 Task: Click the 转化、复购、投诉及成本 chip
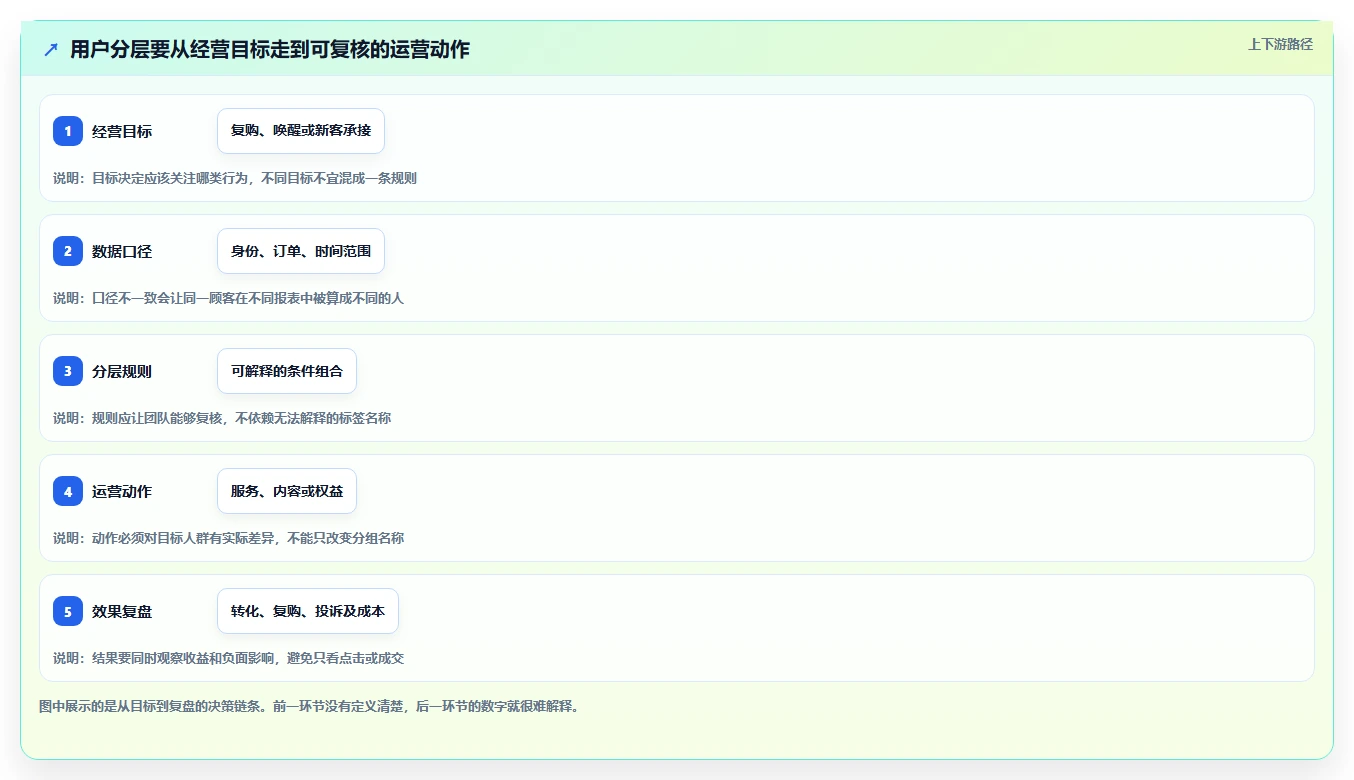(308, 611)
